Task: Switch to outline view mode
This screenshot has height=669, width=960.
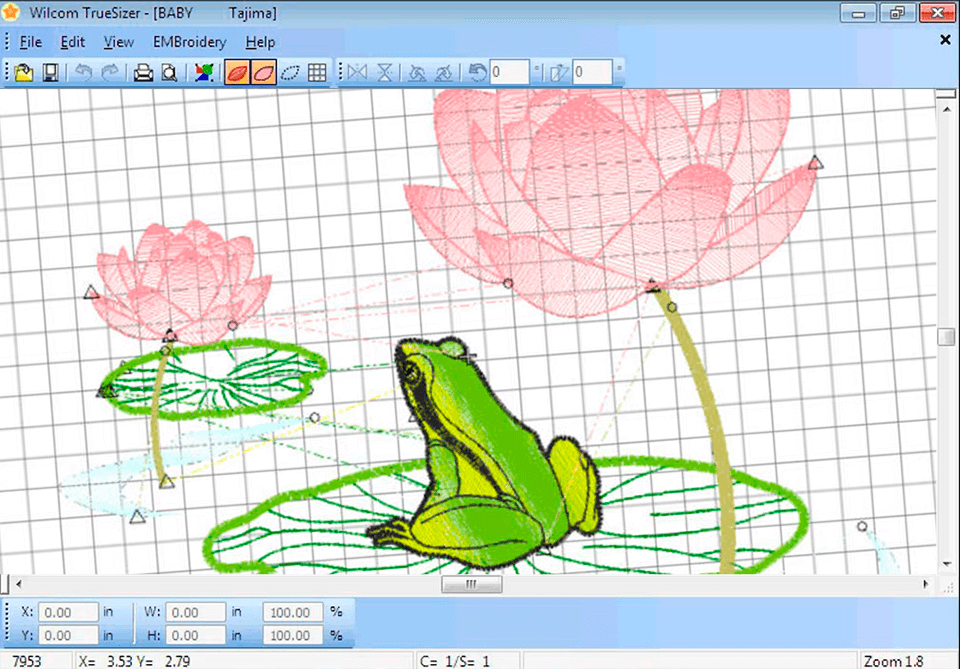Action: [x=291, y=72]
